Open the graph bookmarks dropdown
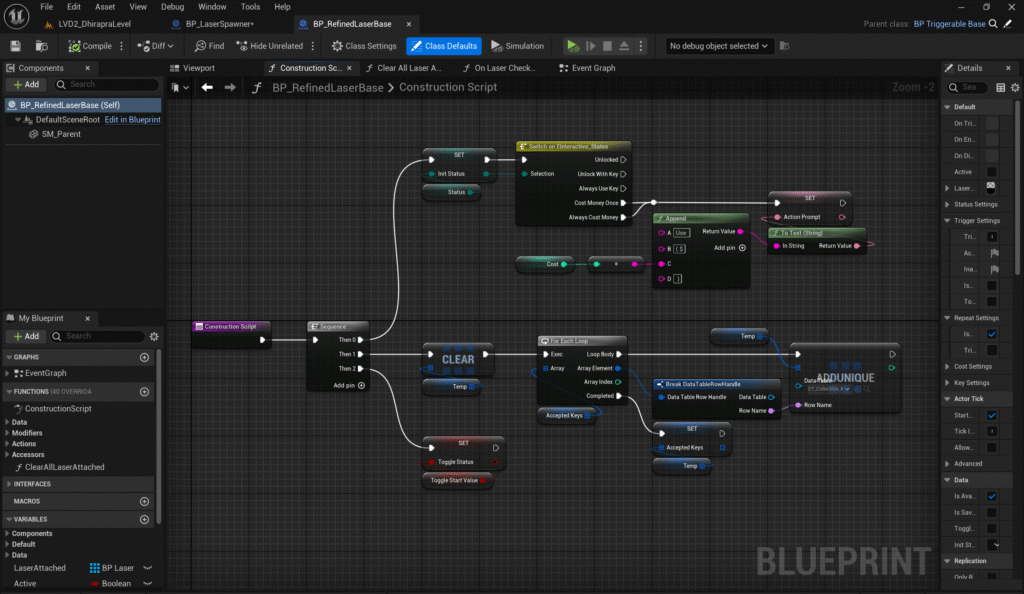 click(x=180, y=87)
